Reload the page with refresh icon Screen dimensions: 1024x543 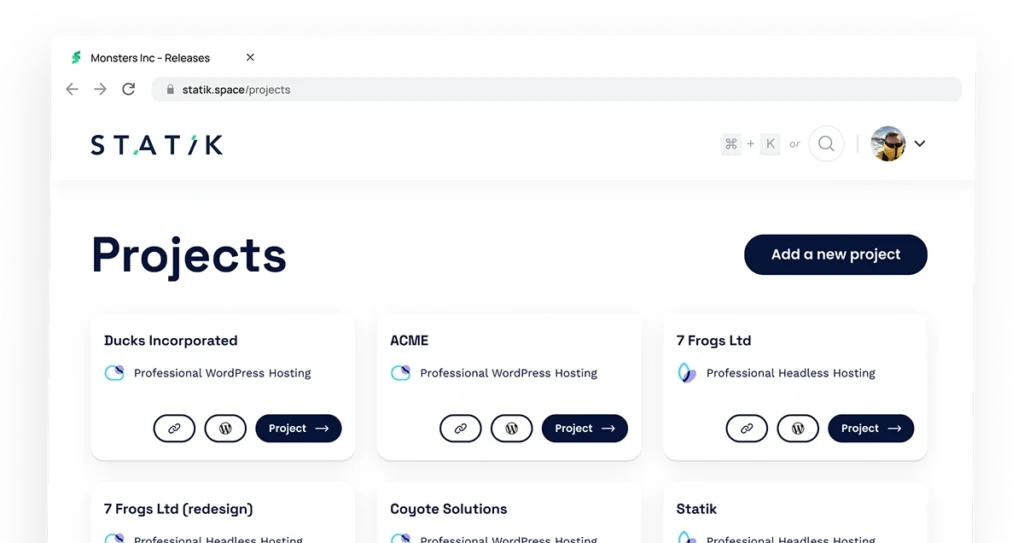click(129, 89)
